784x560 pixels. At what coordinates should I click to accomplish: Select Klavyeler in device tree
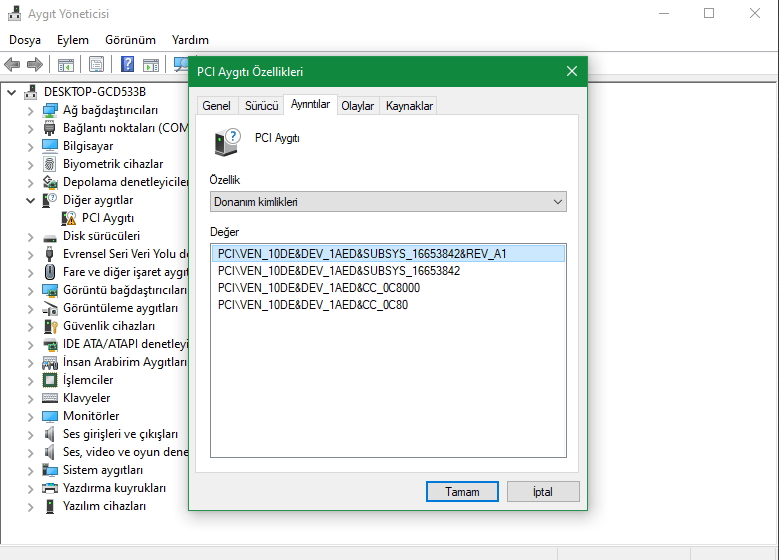pos(86,398)
